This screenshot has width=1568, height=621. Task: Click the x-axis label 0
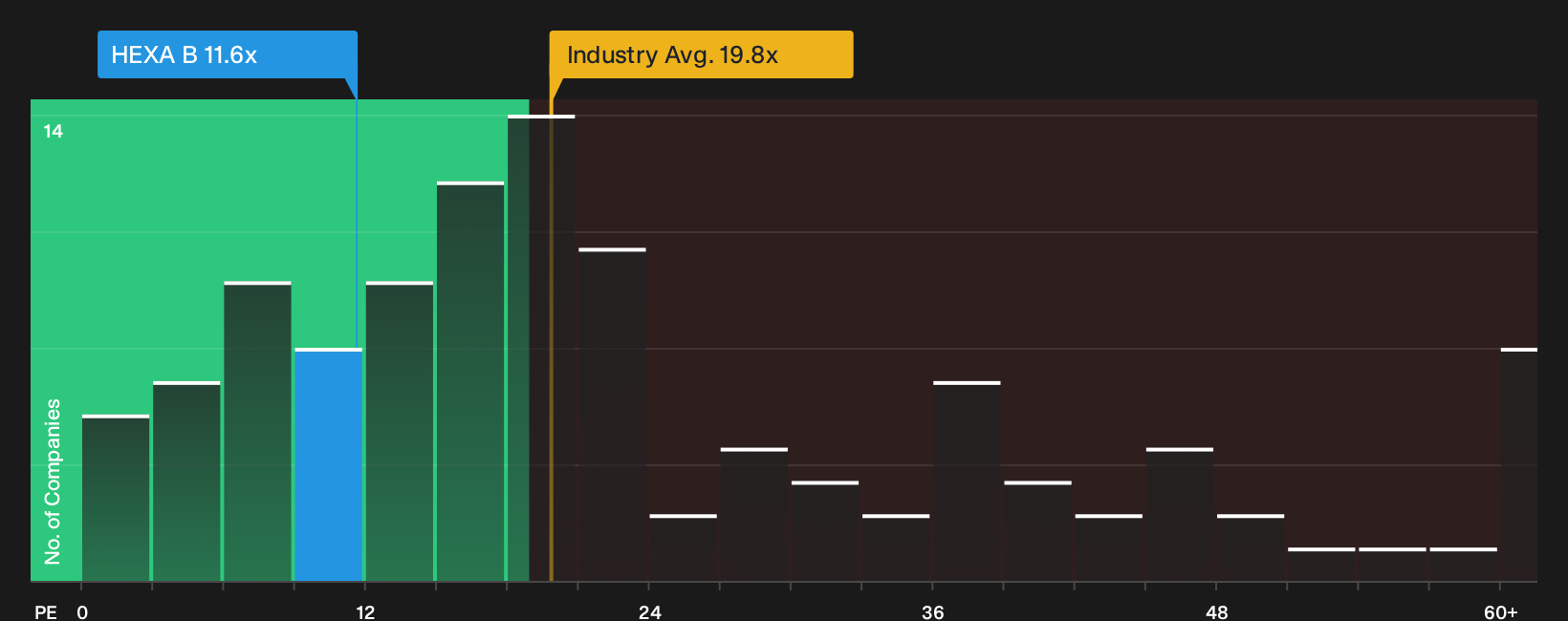coord(82,611)
